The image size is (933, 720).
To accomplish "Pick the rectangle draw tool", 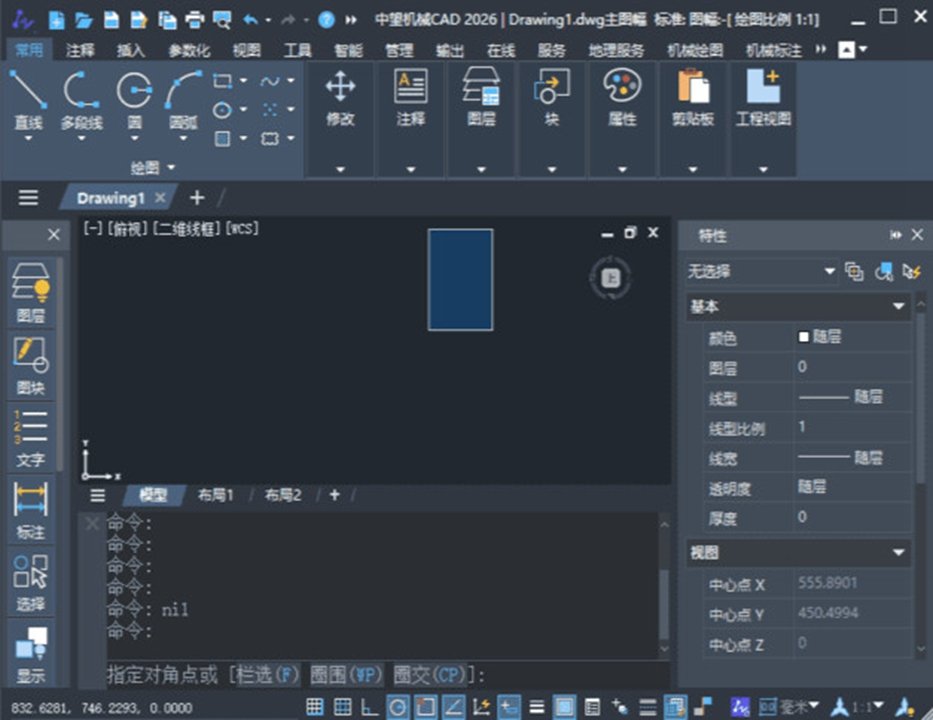I will click(223, 80).
